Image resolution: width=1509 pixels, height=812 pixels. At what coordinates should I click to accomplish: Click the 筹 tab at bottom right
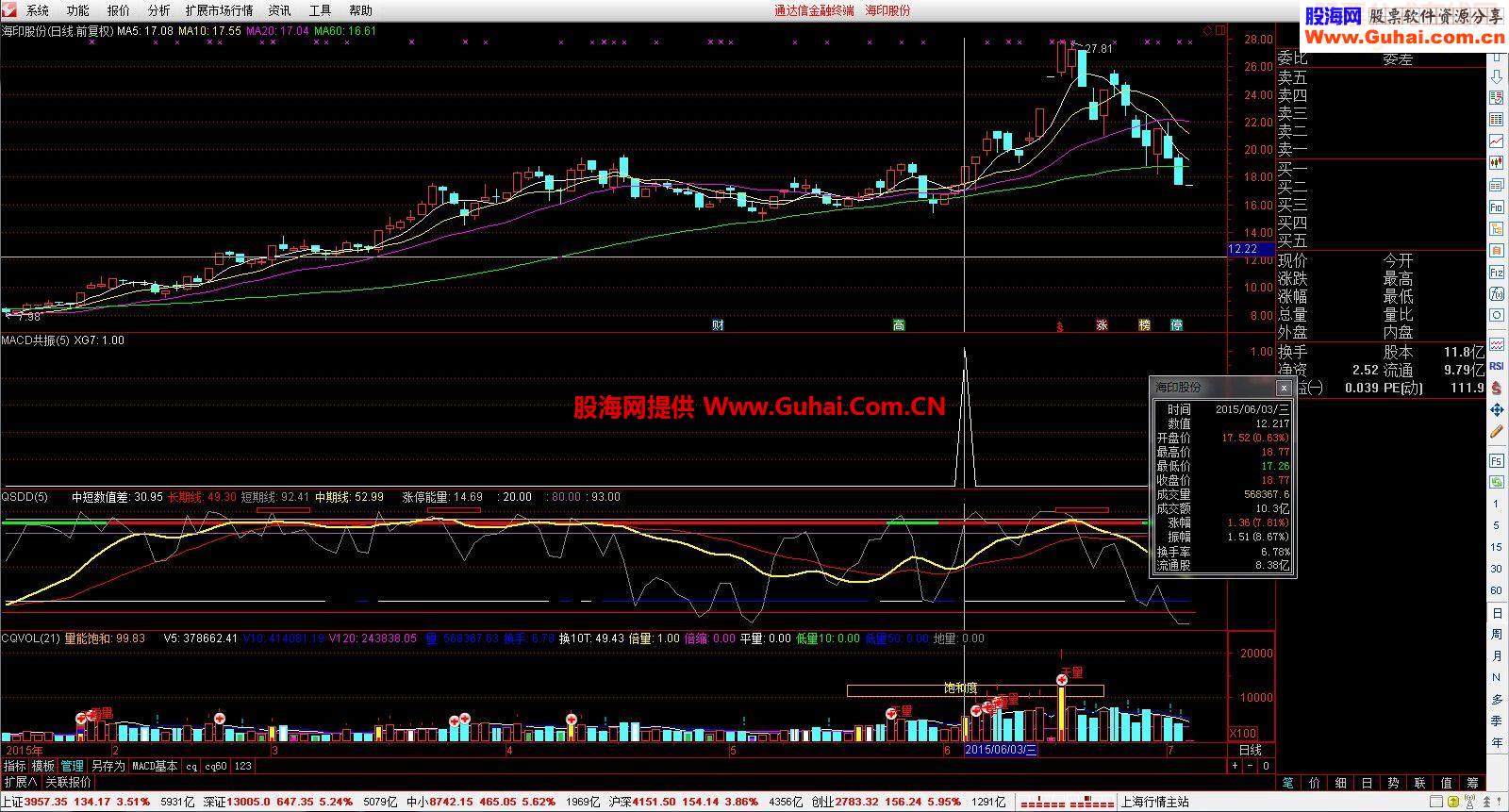1472,783
